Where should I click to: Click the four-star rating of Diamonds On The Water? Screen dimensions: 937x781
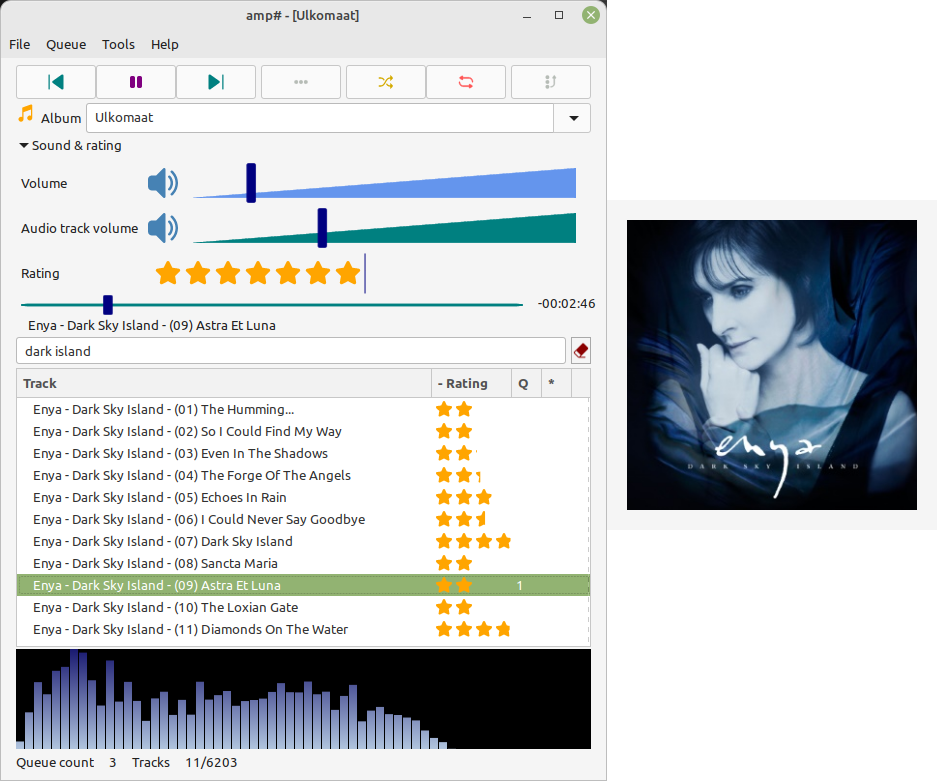tap(473, 629)
